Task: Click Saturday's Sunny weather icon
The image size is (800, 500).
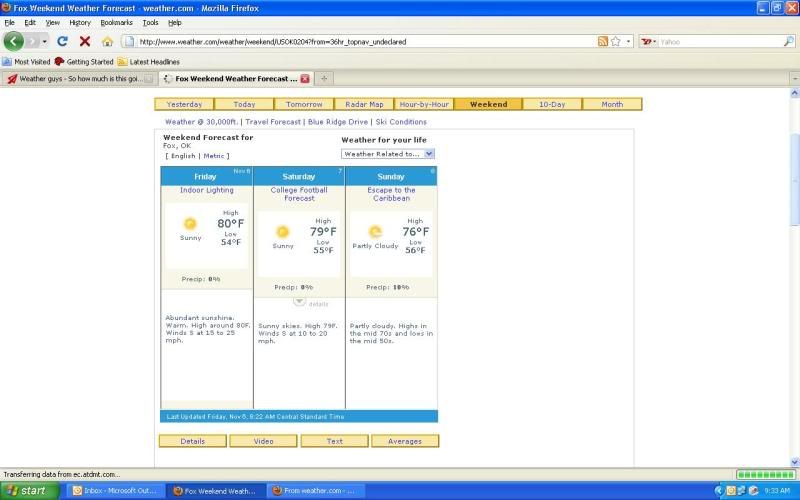Action: point(282,232)
